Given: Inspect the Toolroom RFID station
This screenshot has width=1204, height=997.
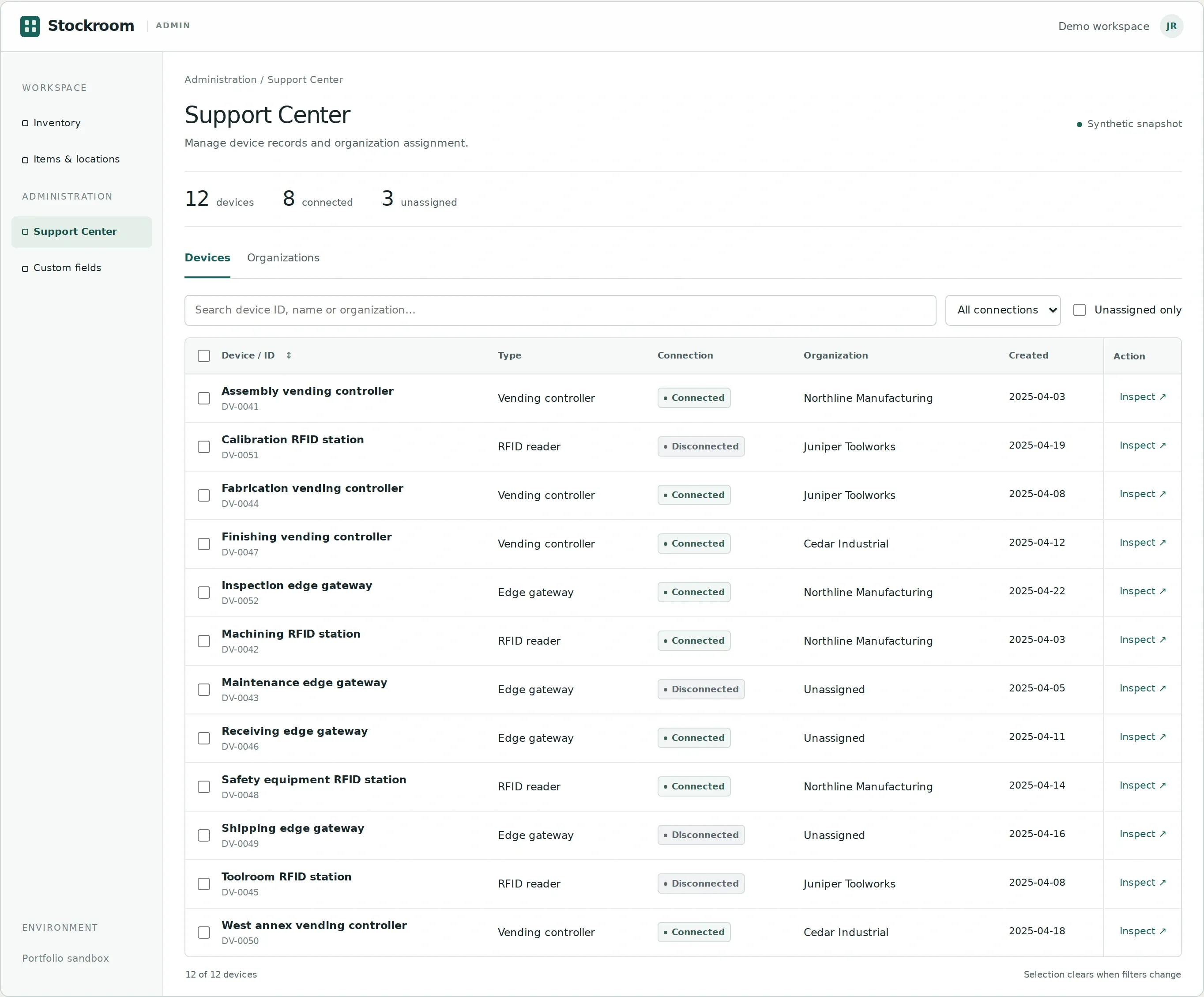Looking at the screenshot, I should pyautogui.click(x=1143, y=883).
